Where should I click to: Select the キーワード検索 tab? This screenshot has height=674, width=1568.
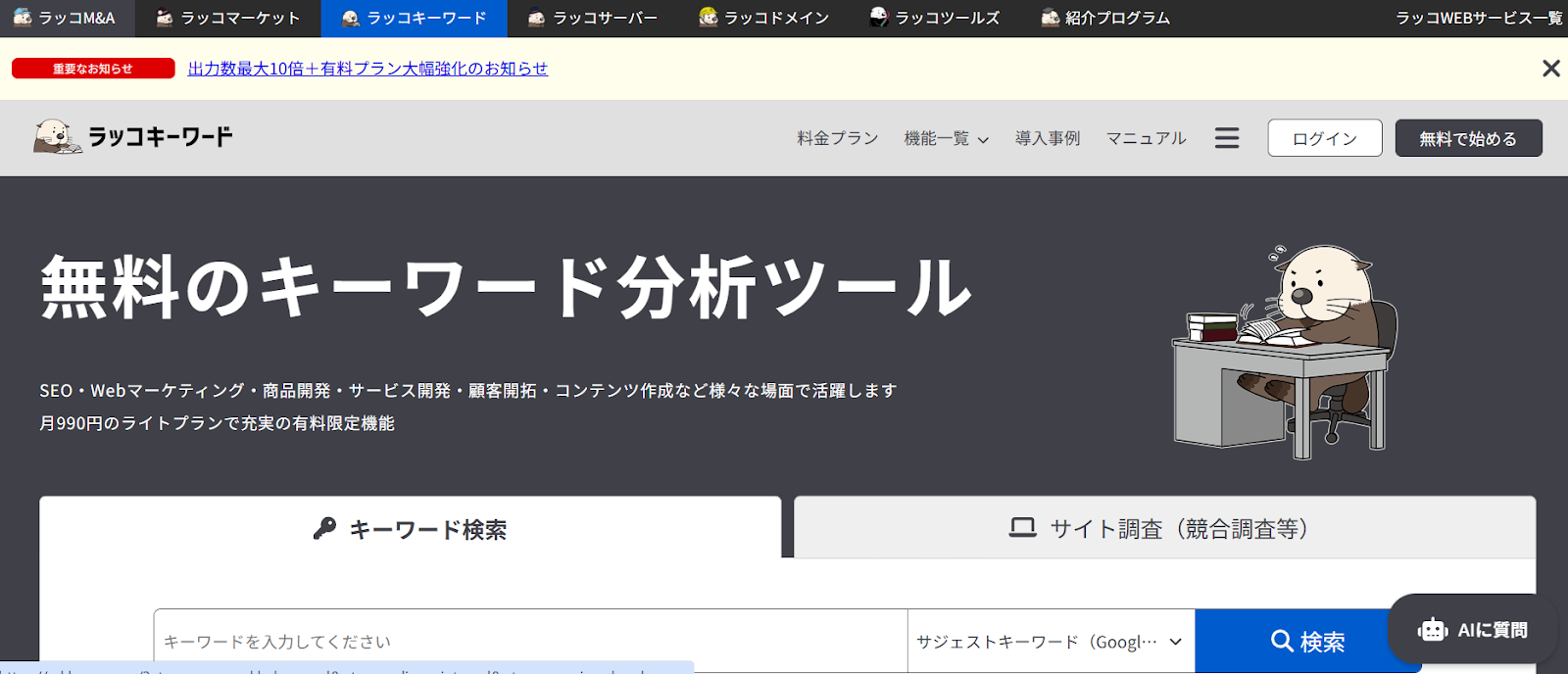(411, 528)
